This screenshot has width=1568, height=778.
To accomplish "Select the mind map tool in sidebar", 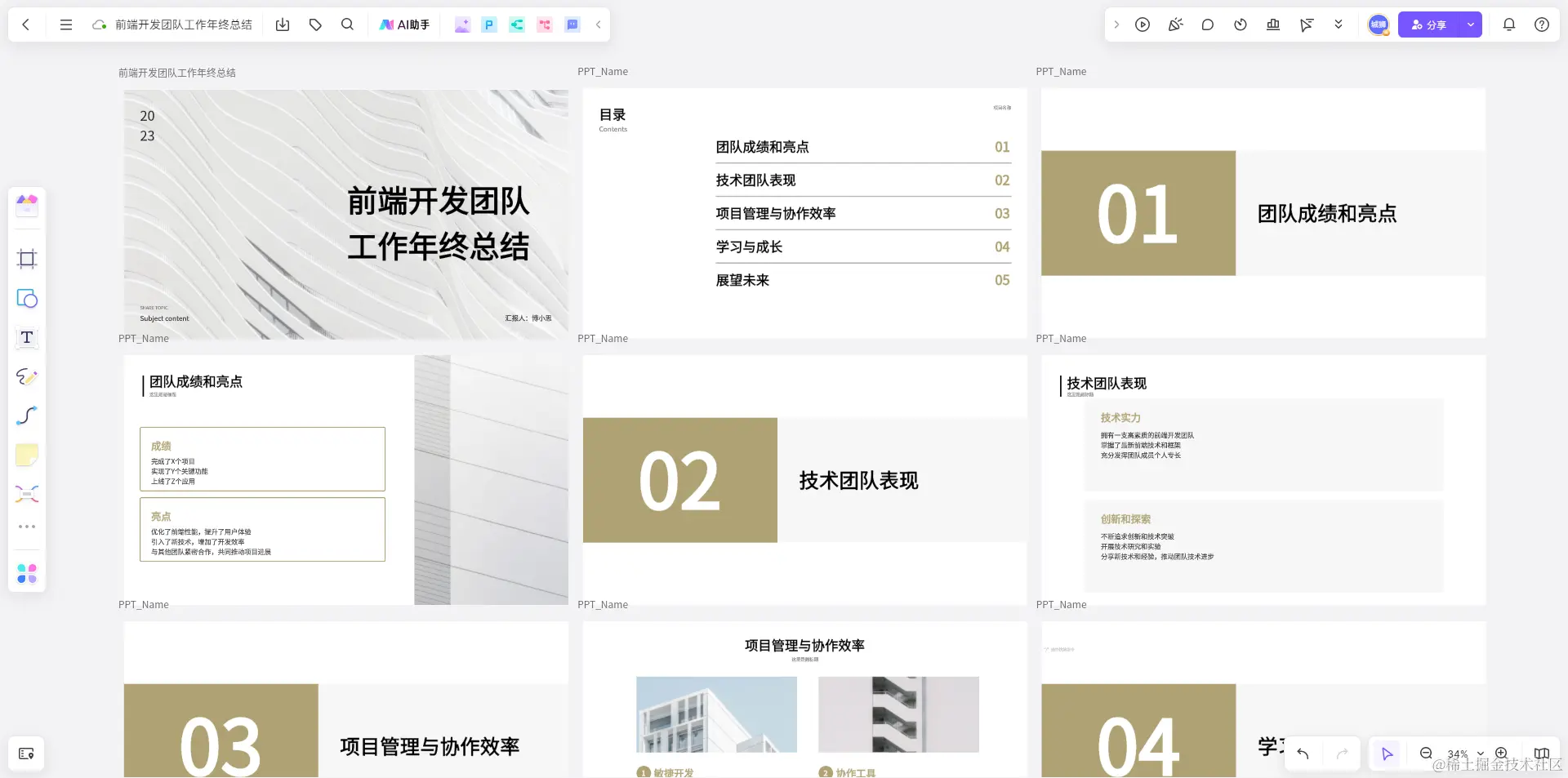I will point(27,494).
